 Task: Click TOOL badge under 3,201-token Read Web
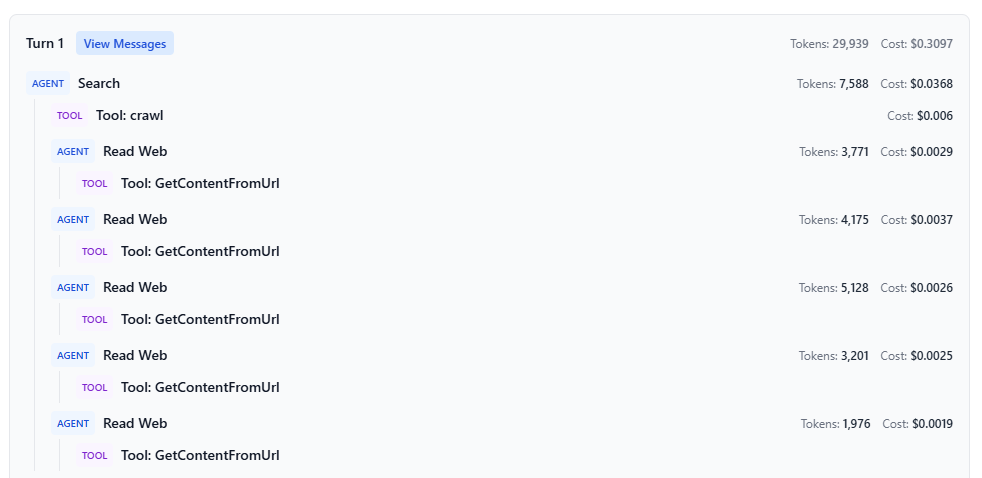[95, 388]
